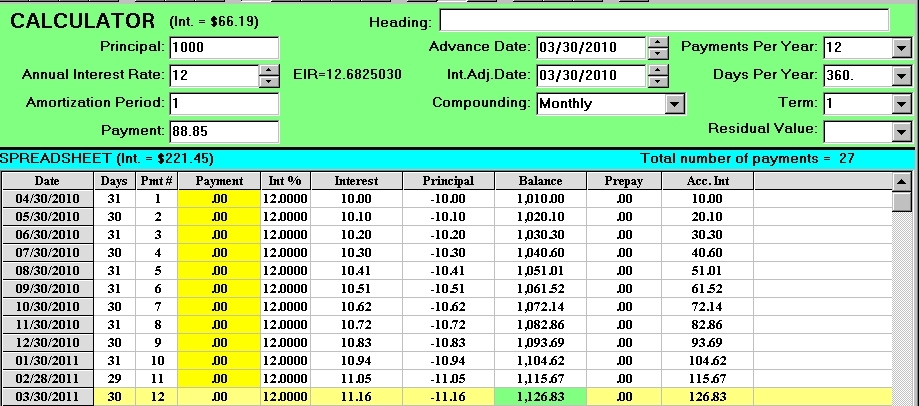This screenshot has height=406, width=919.
Task: Decrease the Annual Interest Rate with down arrow
Action: (x=269, y=81)
